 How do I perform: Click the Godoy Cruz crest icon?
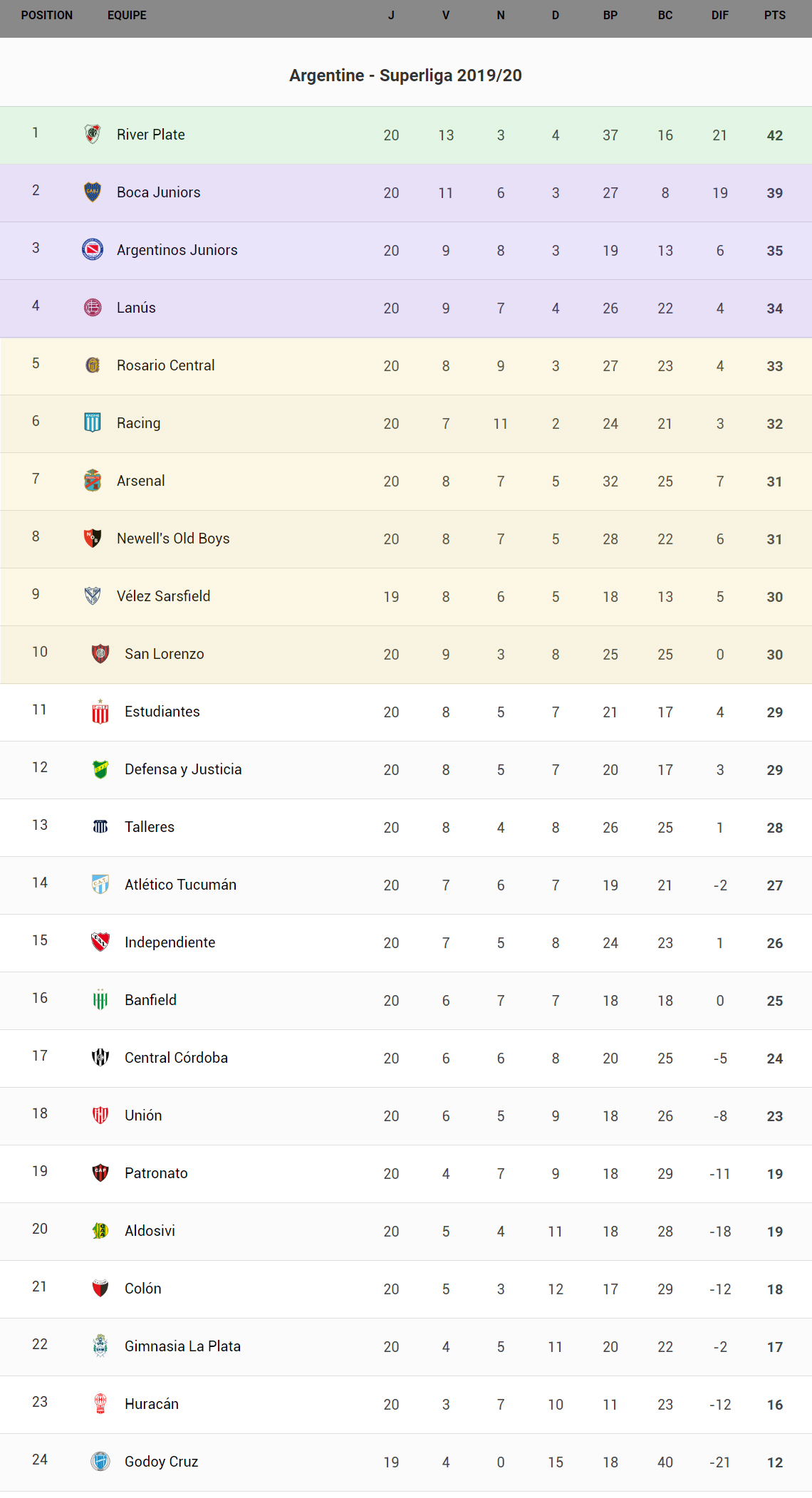100,1461
